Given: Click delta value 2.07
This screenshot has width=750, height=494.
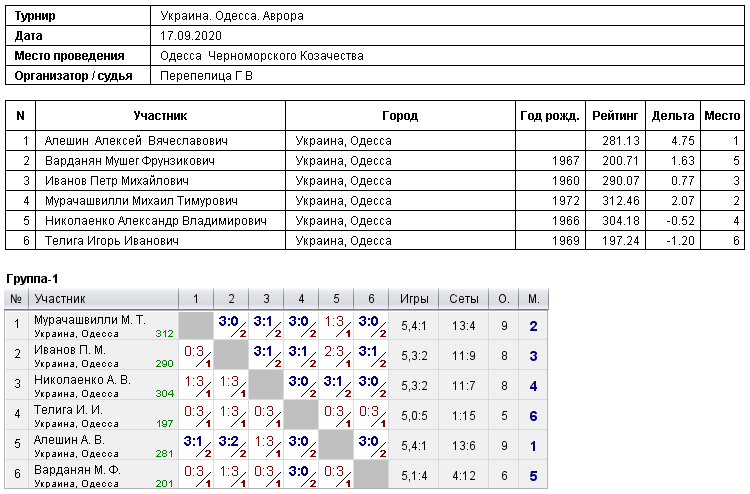Looking at the screenshot, I should click(683, 201).
